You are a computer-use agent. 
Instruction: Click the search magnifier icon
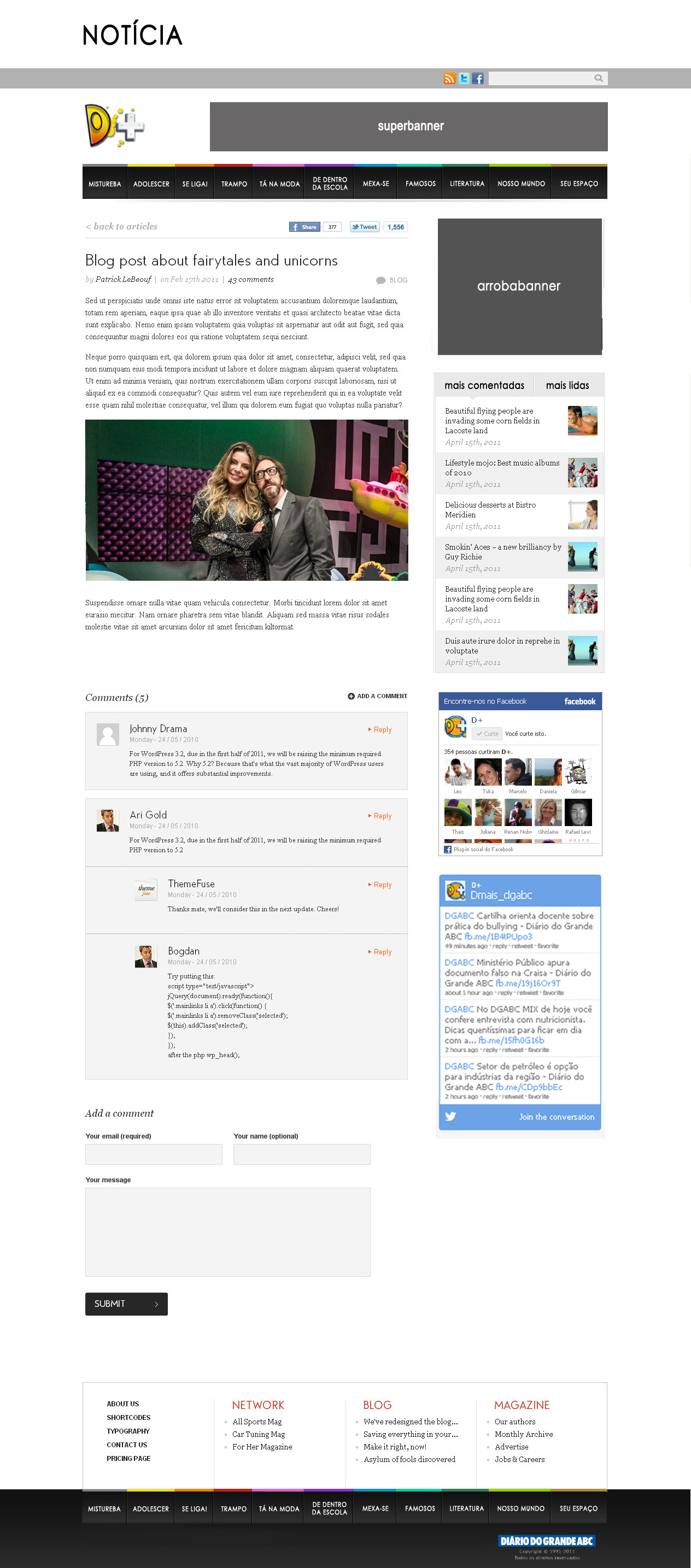599,79
